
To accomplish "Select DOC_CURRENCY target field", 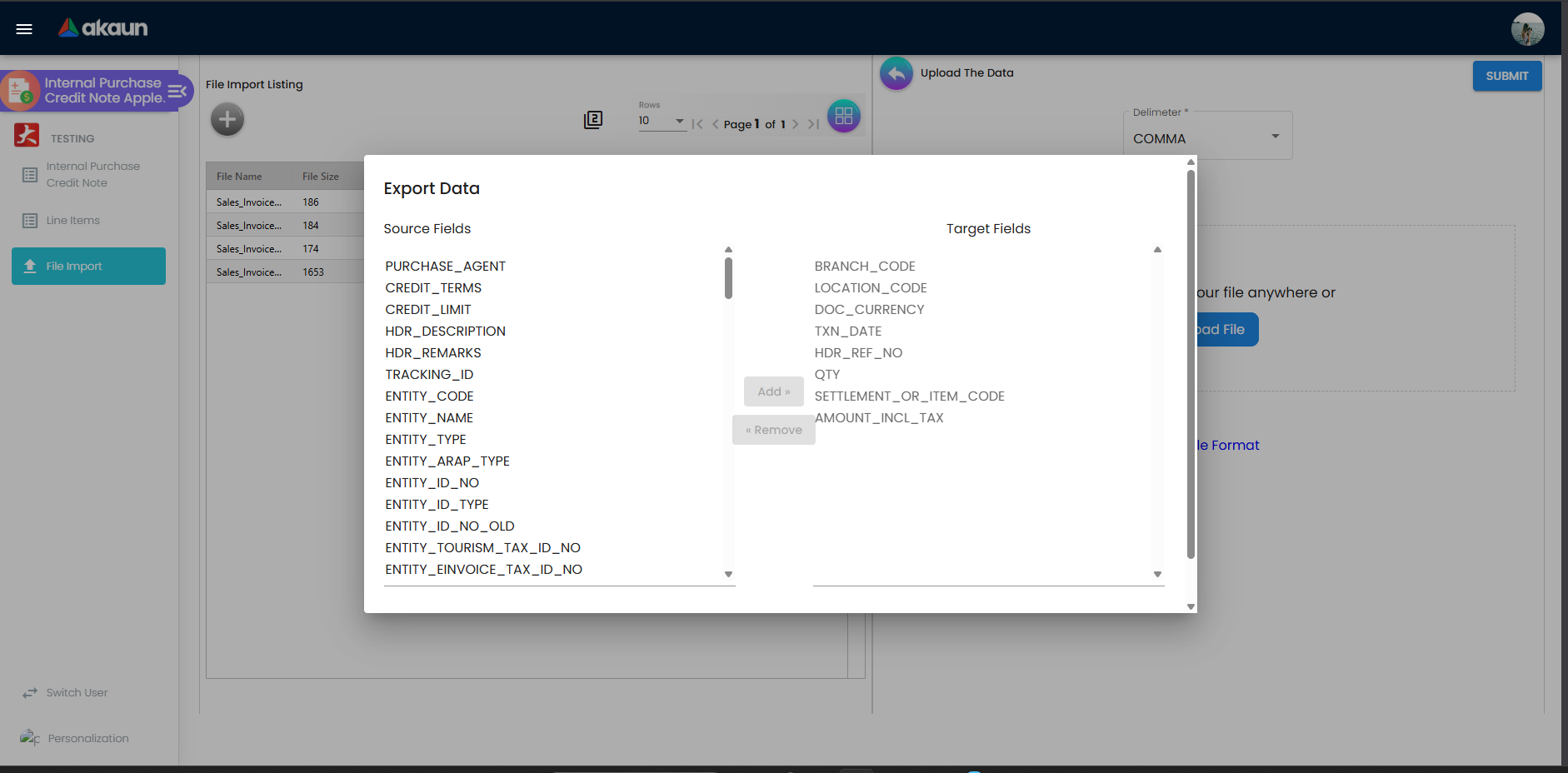I will (982, 310).
